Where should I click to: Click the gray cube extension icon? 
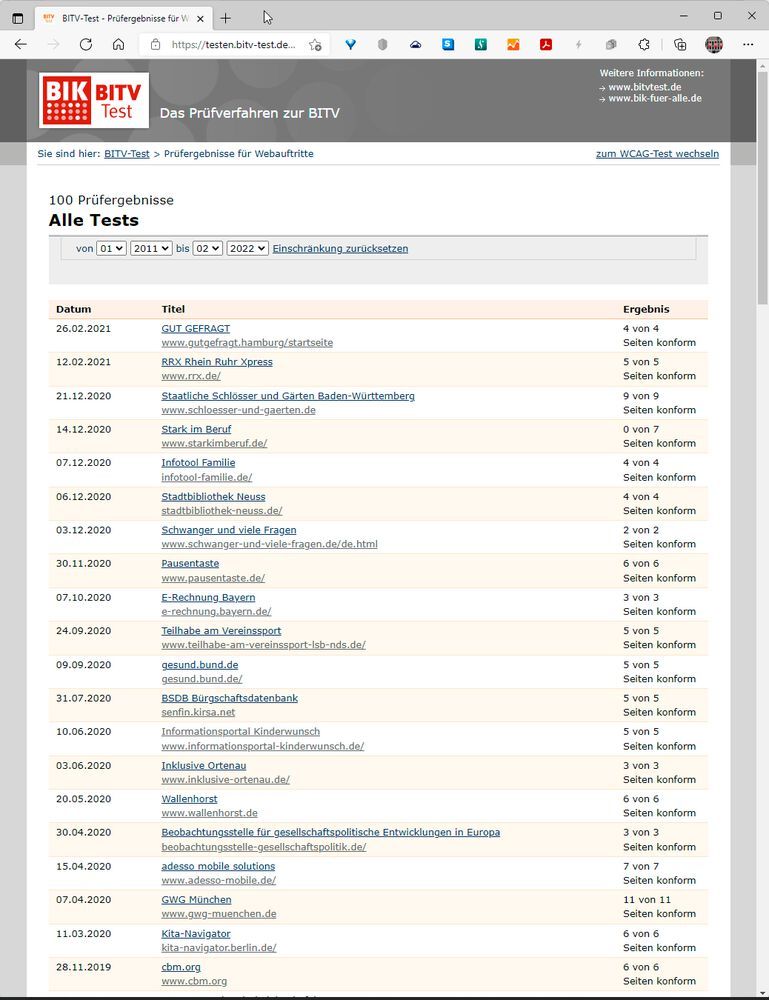click(611, 44)
